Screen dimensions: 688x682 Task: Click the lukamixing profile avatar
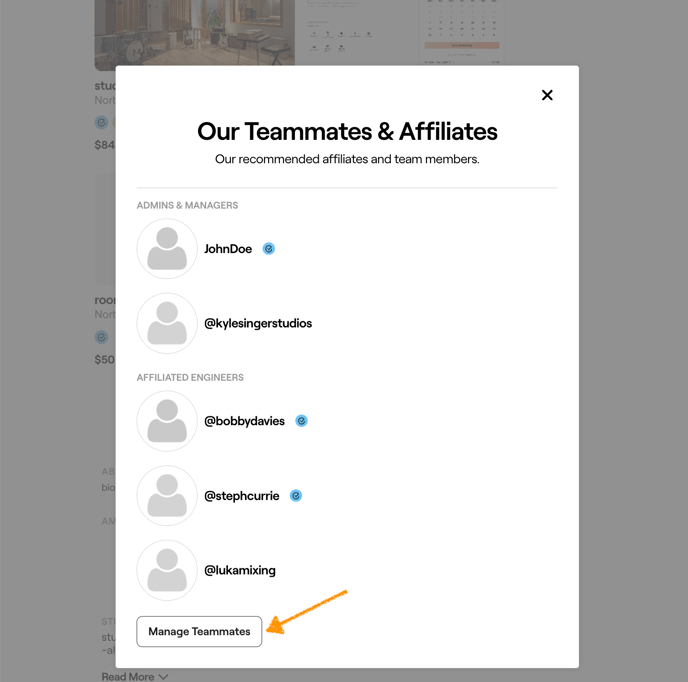167,570
